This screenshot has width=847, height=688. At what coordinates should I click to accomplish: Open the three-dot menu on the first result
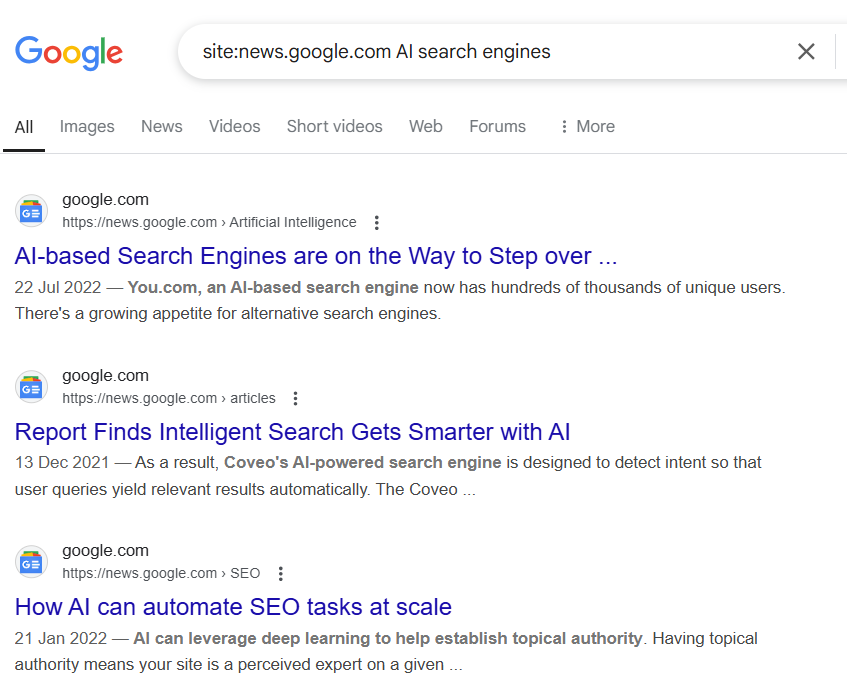(376, 222)
